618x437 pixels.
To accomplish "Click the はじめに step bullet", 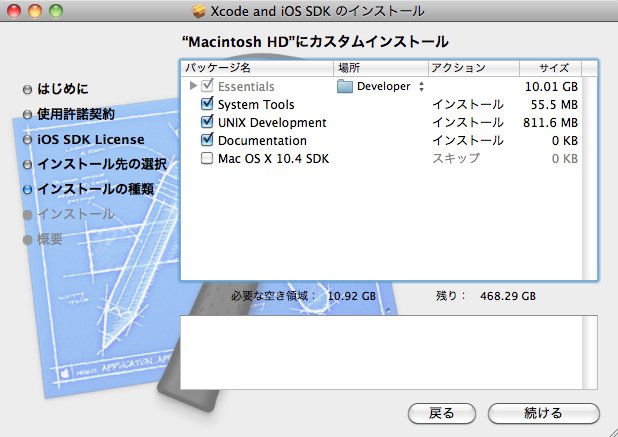I will (27, 89).
